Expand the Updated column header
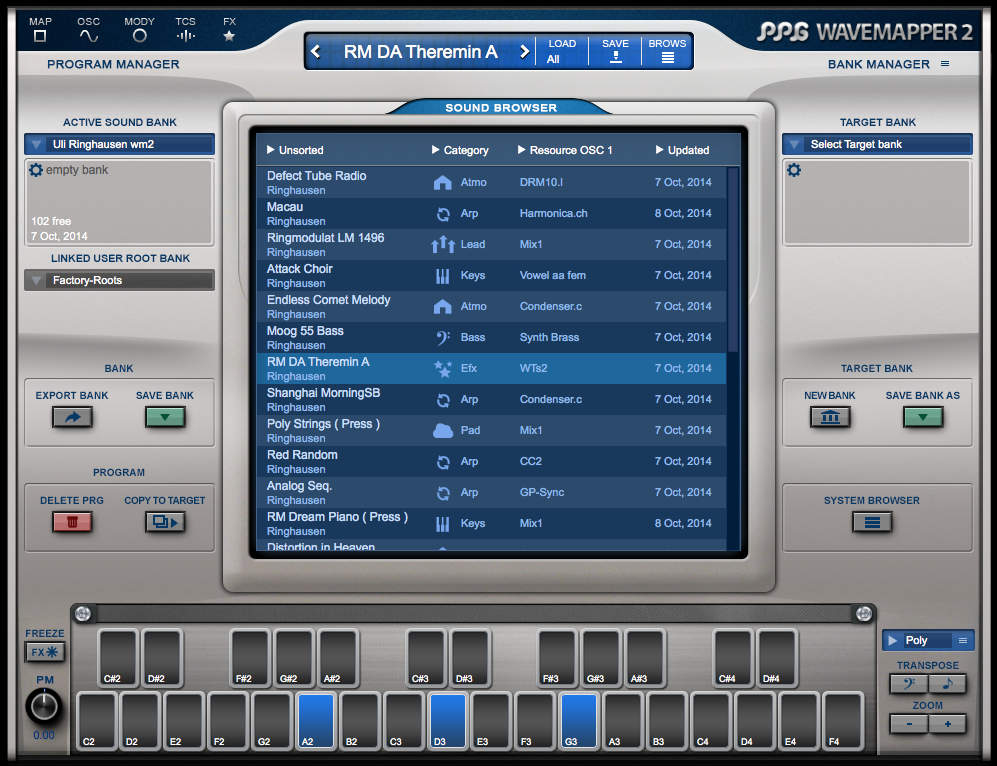The height and width of the screenshot is (766, 997). click(683, 150)
